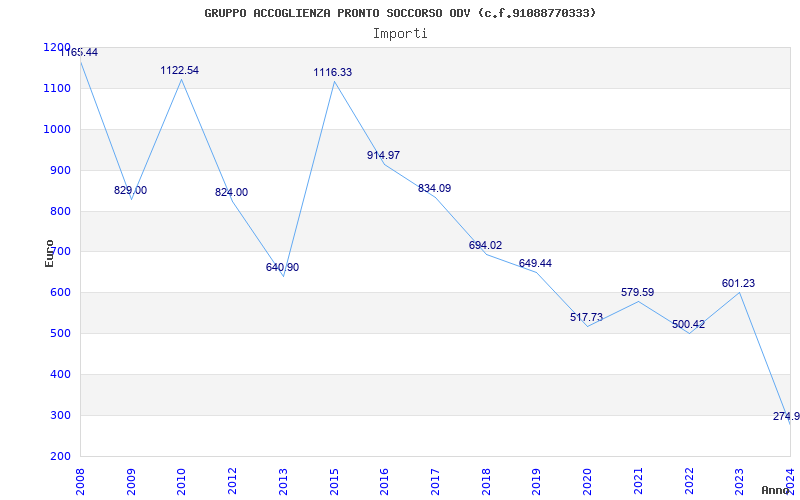This screenshot has width=800, height=500.
Task: Click the 1000 y-axis tick label
Action: click(x=57, y=130)
